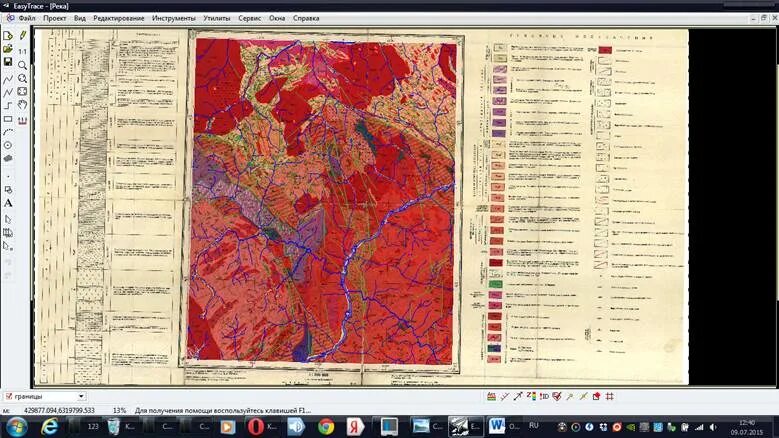Click the dark blue legend swatch near bottom
This screenshot has width=779, height=438.
click(x=494, y=348)
